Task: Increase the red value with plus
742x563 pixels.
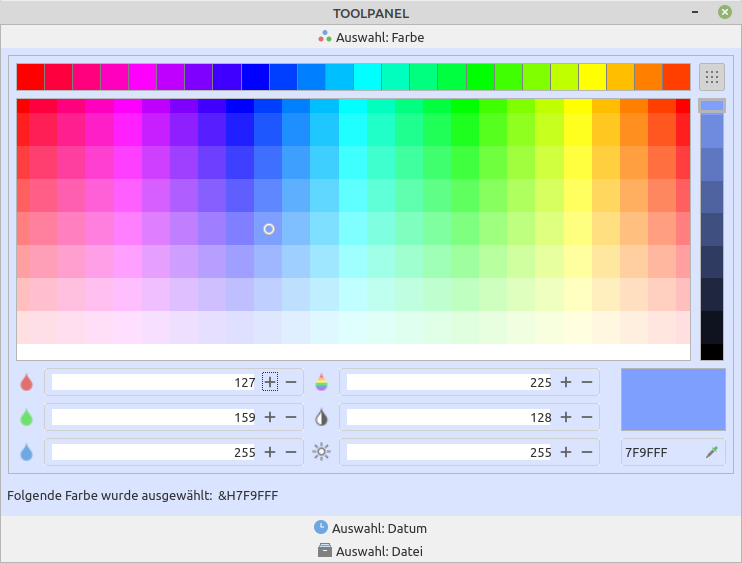Action: (x=270, y=382)
